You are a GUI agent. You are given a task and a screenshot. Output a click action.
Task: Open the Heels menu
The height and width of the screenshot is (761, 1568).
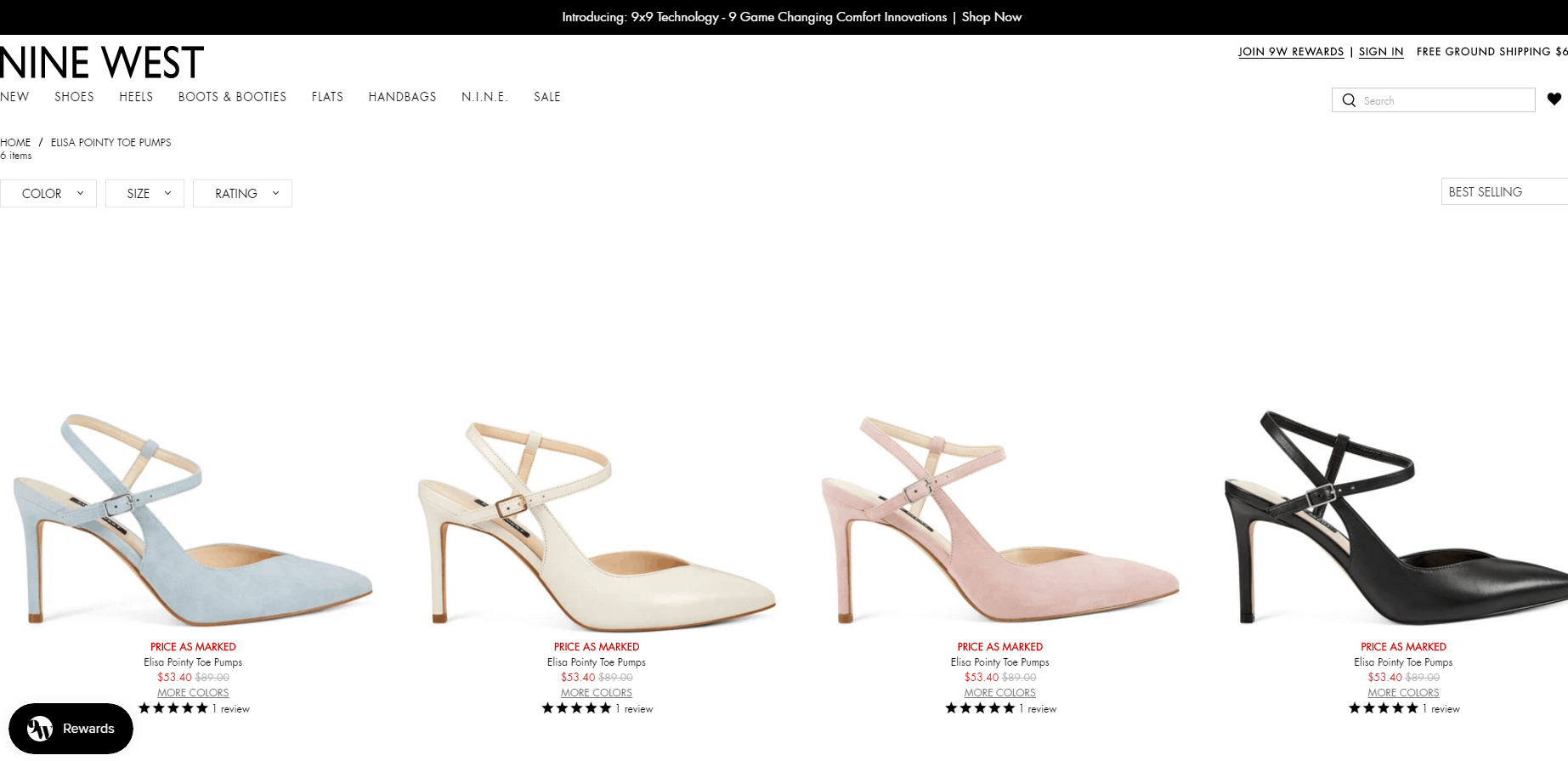pos(136,97)
